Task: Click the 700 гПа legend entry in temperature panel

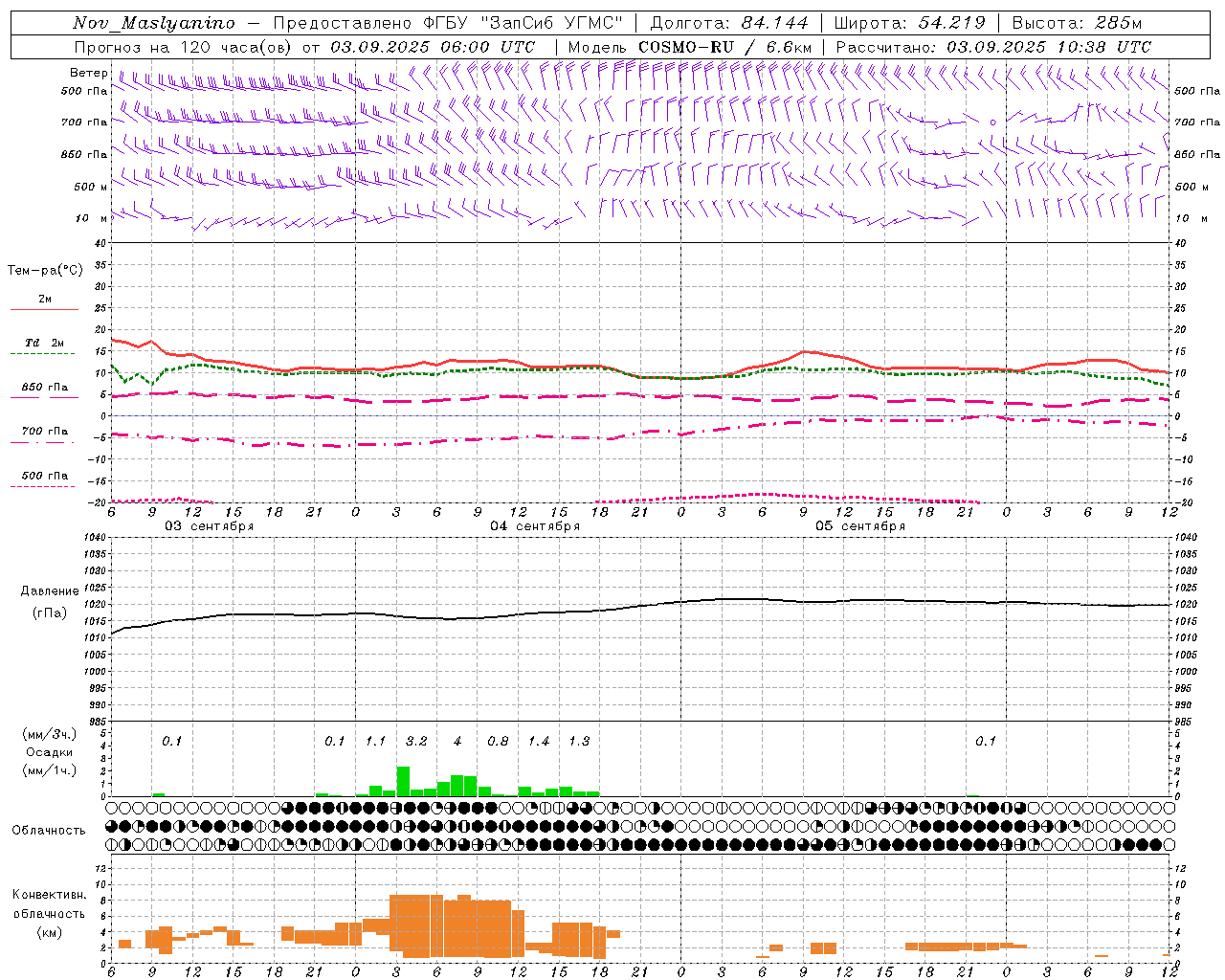Action: (x=44, y=432)
